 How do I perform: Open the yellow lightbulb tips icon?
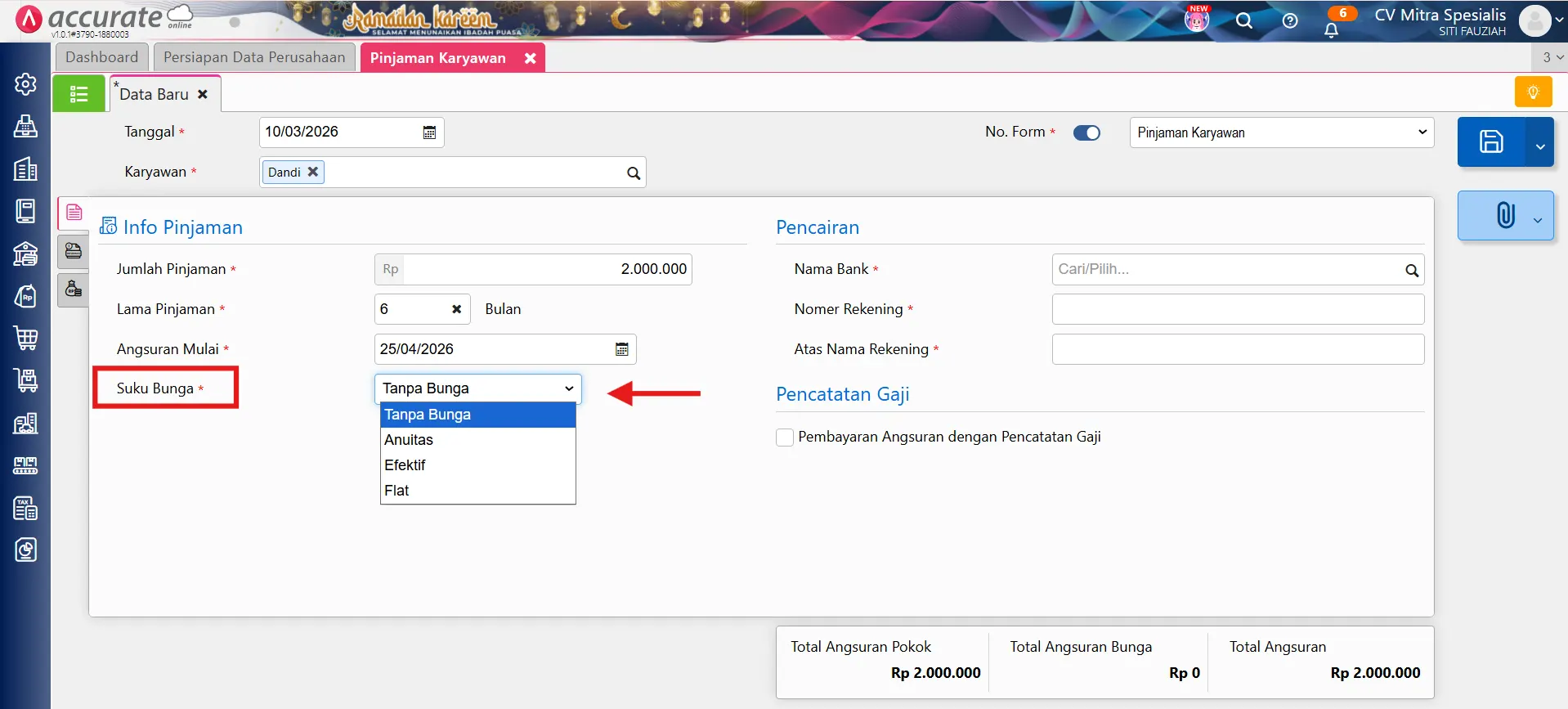(1533, 92)
